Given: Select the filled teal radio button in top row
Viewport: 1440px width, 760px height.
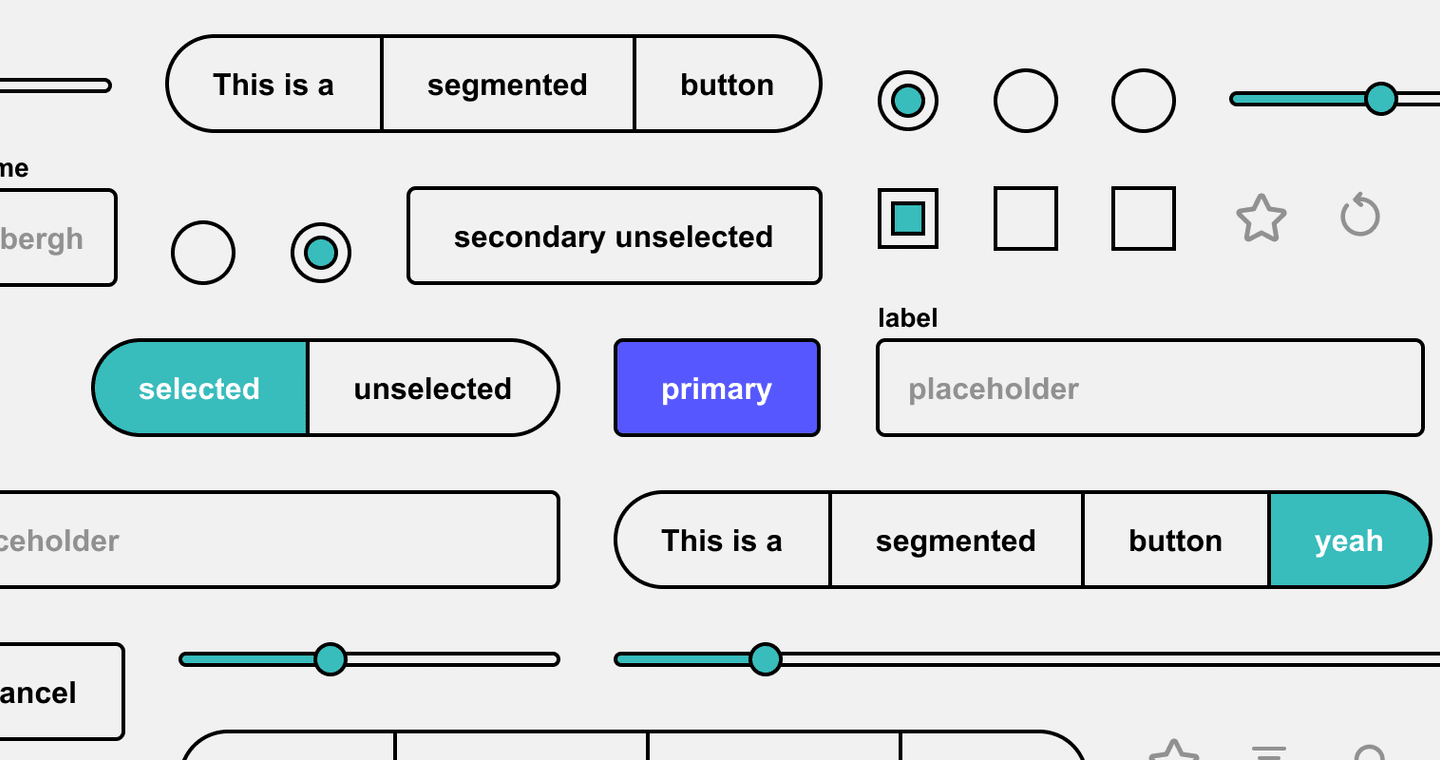Looking at the screenshot, I should tap(908, 100).
